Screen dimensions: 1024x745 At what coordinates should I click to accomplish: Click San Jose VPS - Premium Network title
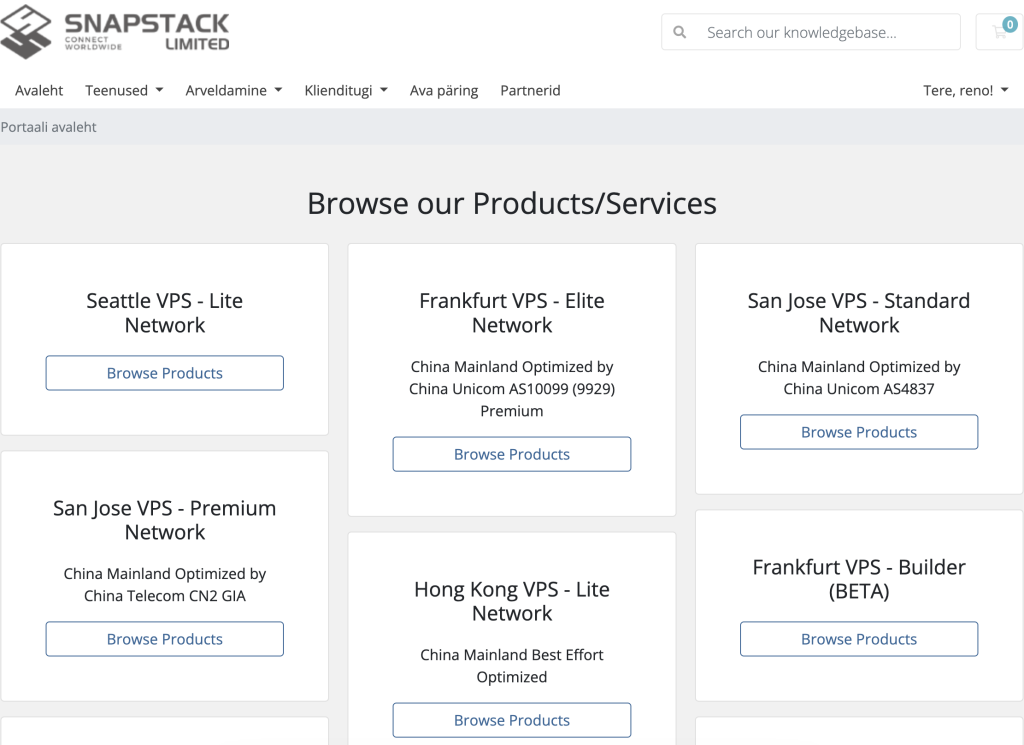pos(165,520)
